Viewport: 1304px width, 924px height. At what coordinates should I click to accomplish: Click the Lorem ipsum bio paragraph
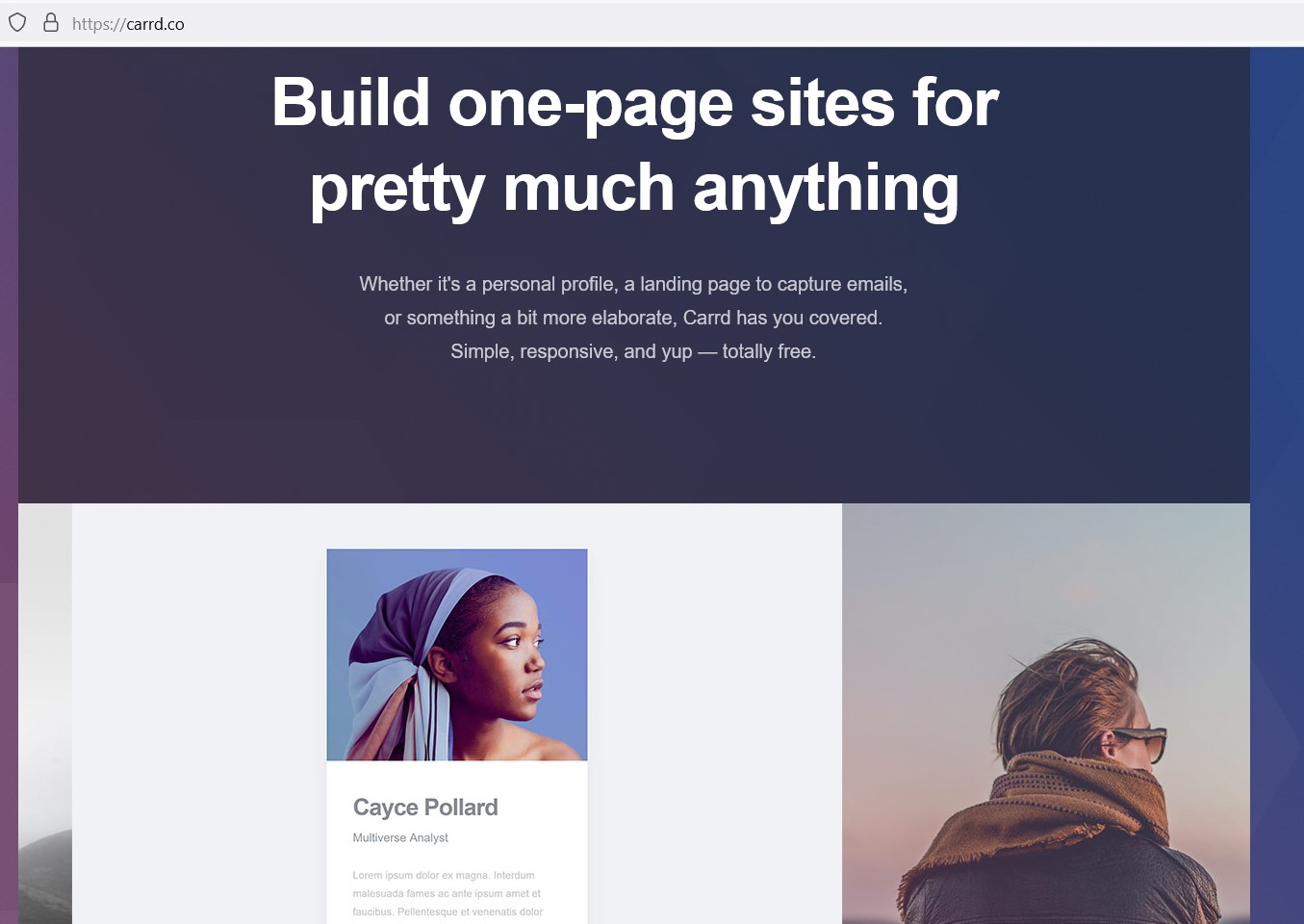click(447, 894)
